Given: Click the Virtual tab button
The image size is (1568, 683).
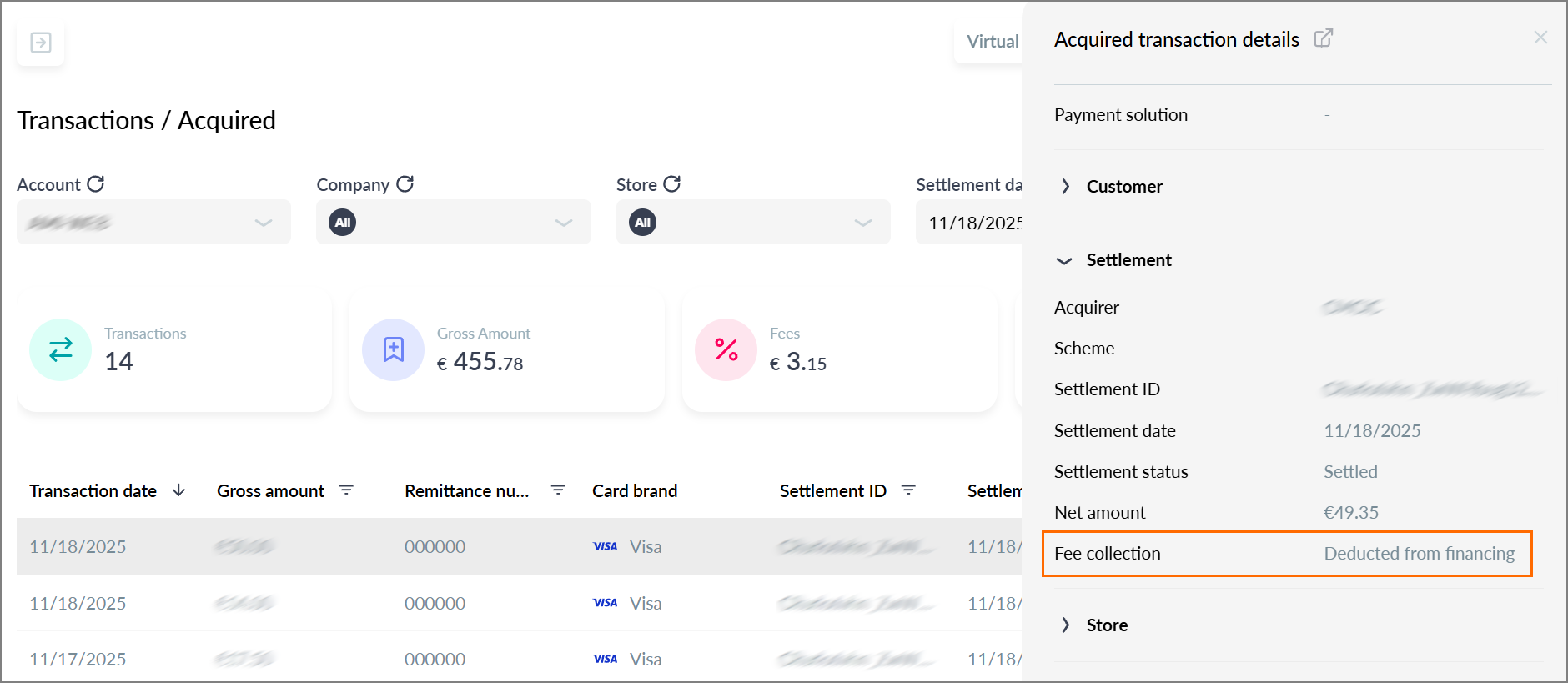Looking at the screenshot, I should point(989,42).
